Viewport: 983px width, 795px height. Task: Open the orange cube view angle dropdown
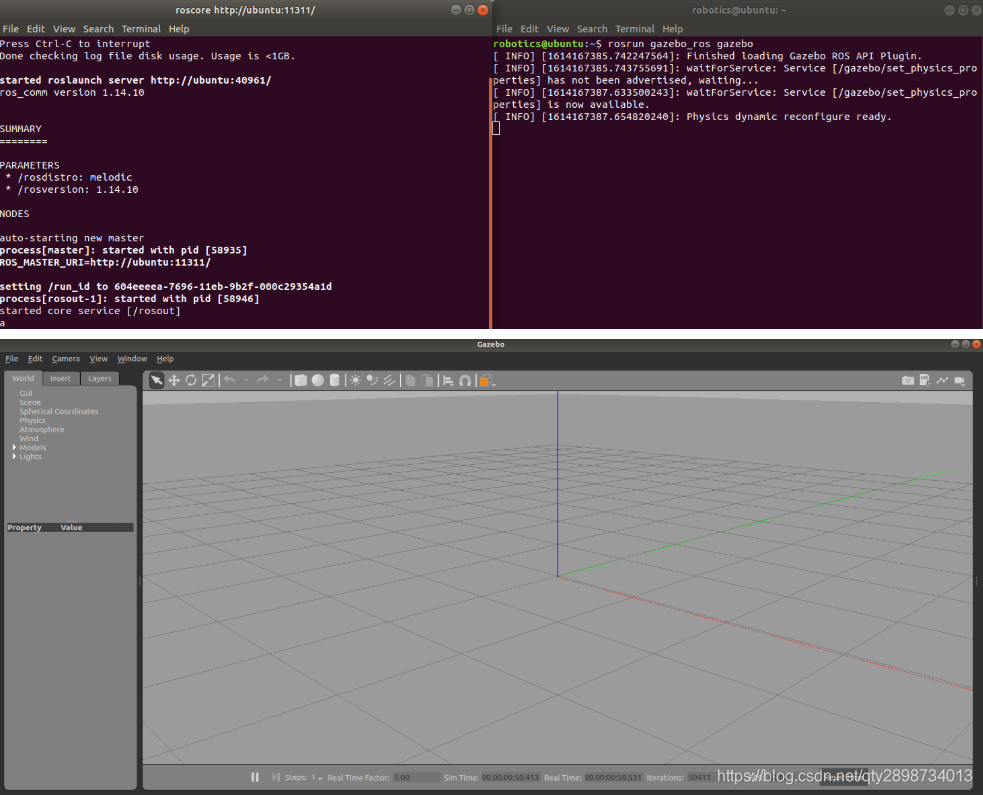[488, 381]
